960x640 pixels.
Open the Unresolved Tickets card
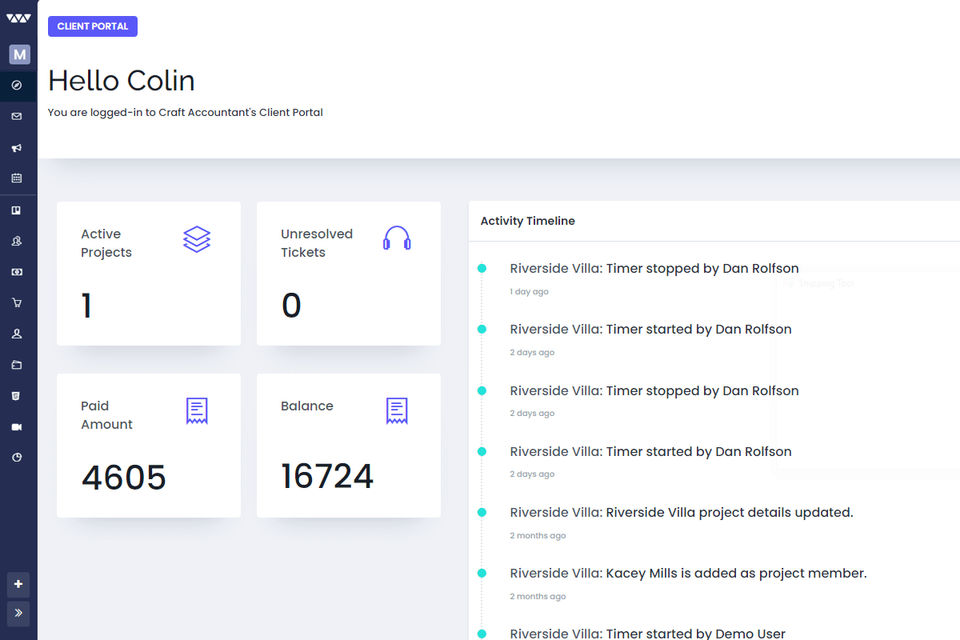[x=349, y=274]
